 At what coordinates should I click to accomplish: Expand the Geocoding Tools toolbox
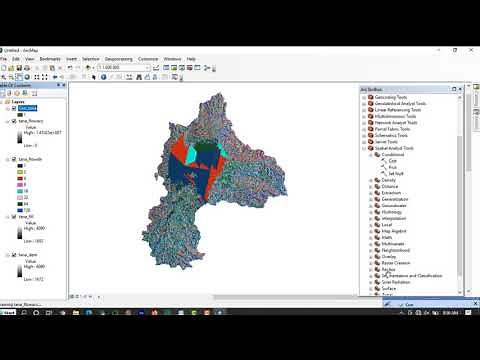364,97
